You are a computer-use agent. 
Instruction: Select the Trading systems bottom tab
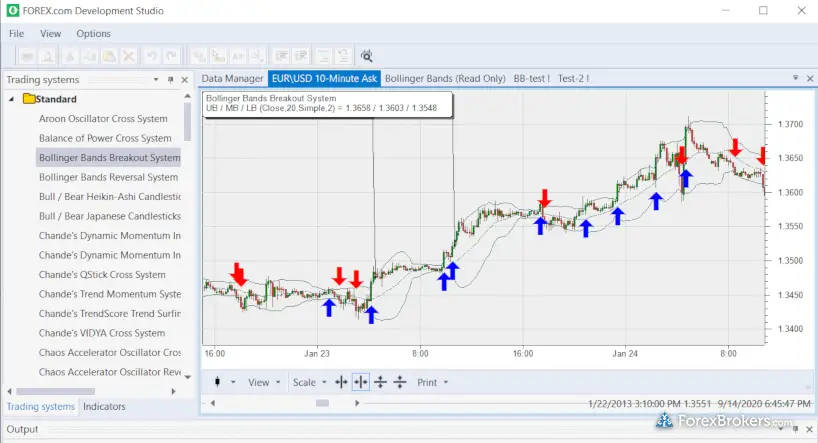click(41, 406)
